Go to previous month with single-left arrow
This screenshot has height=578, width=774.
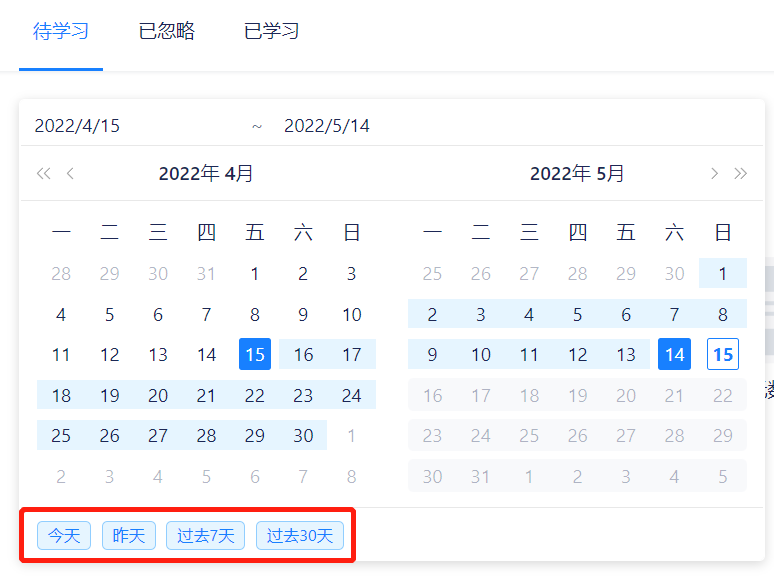[x=70, y=174]
